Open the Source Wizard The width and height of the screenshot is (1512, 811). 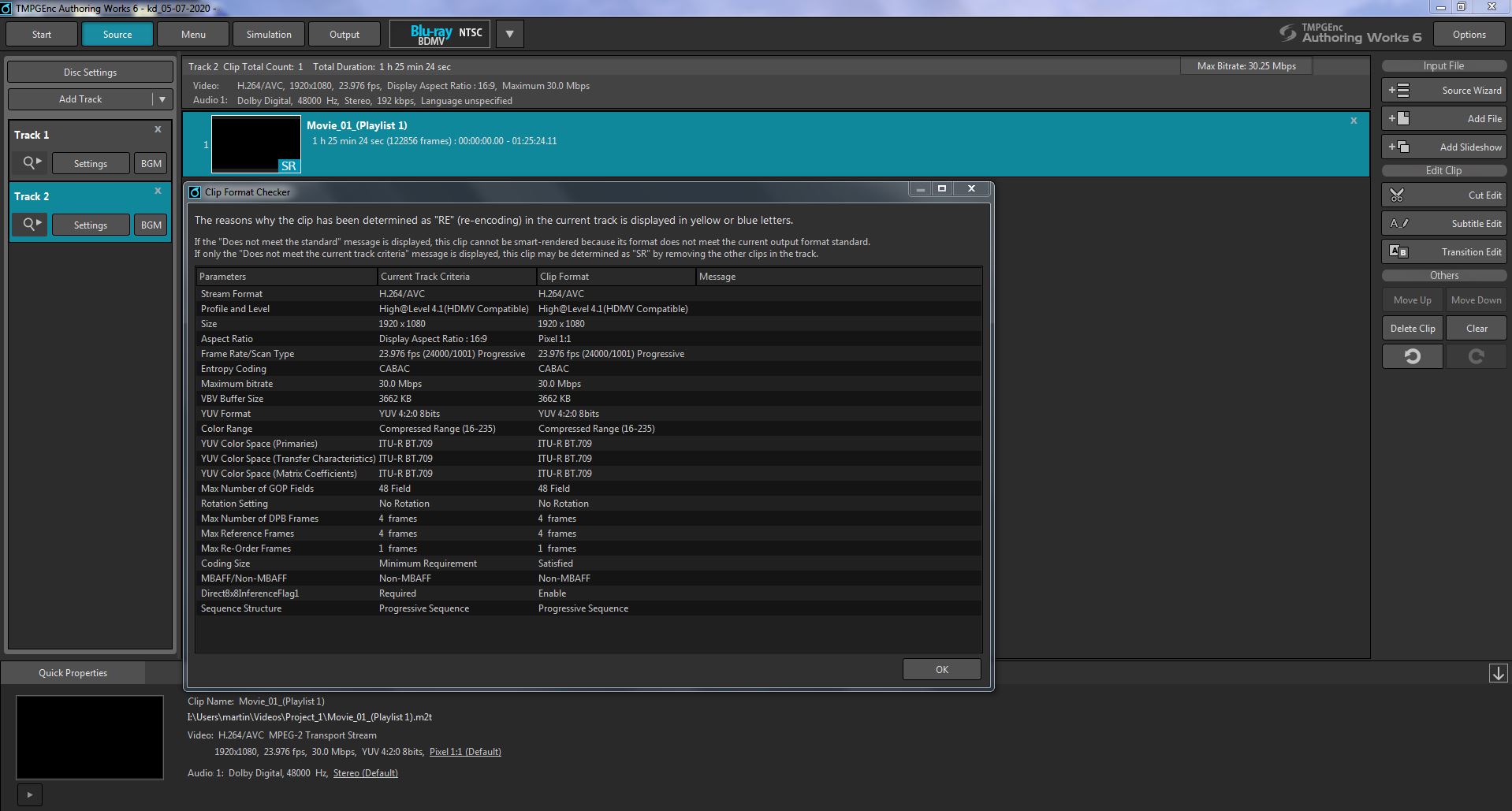[1443, 91]
